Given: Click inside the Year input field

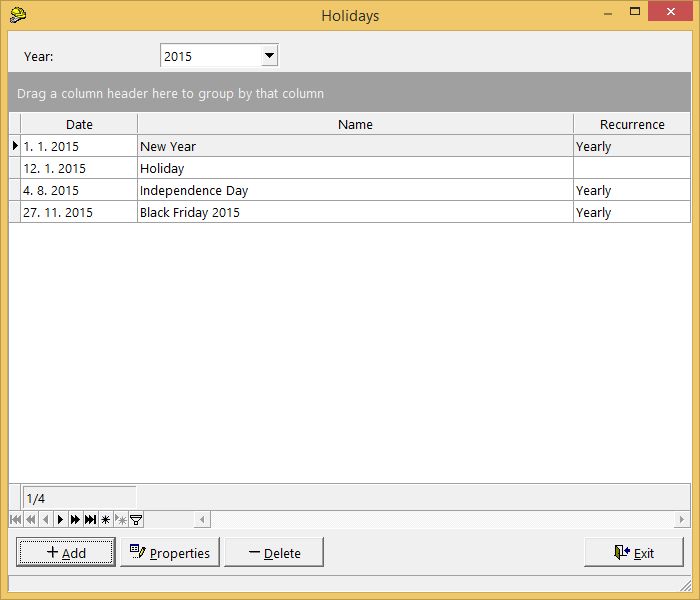Looking at the screenshot, I should click(x=209, y=57).
